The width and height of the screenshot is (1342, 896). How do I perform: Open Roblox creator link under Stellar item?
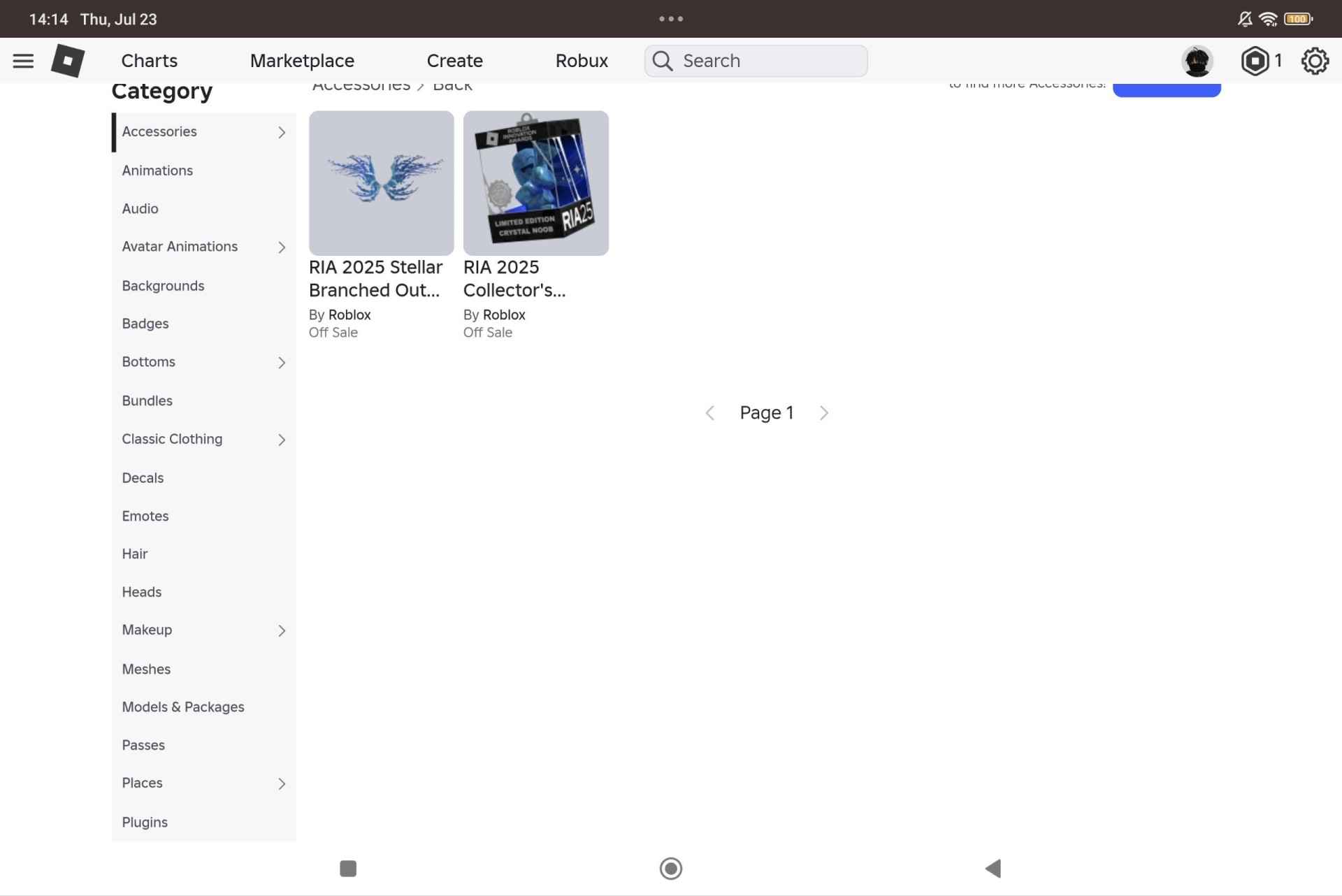tap(349, 315)
